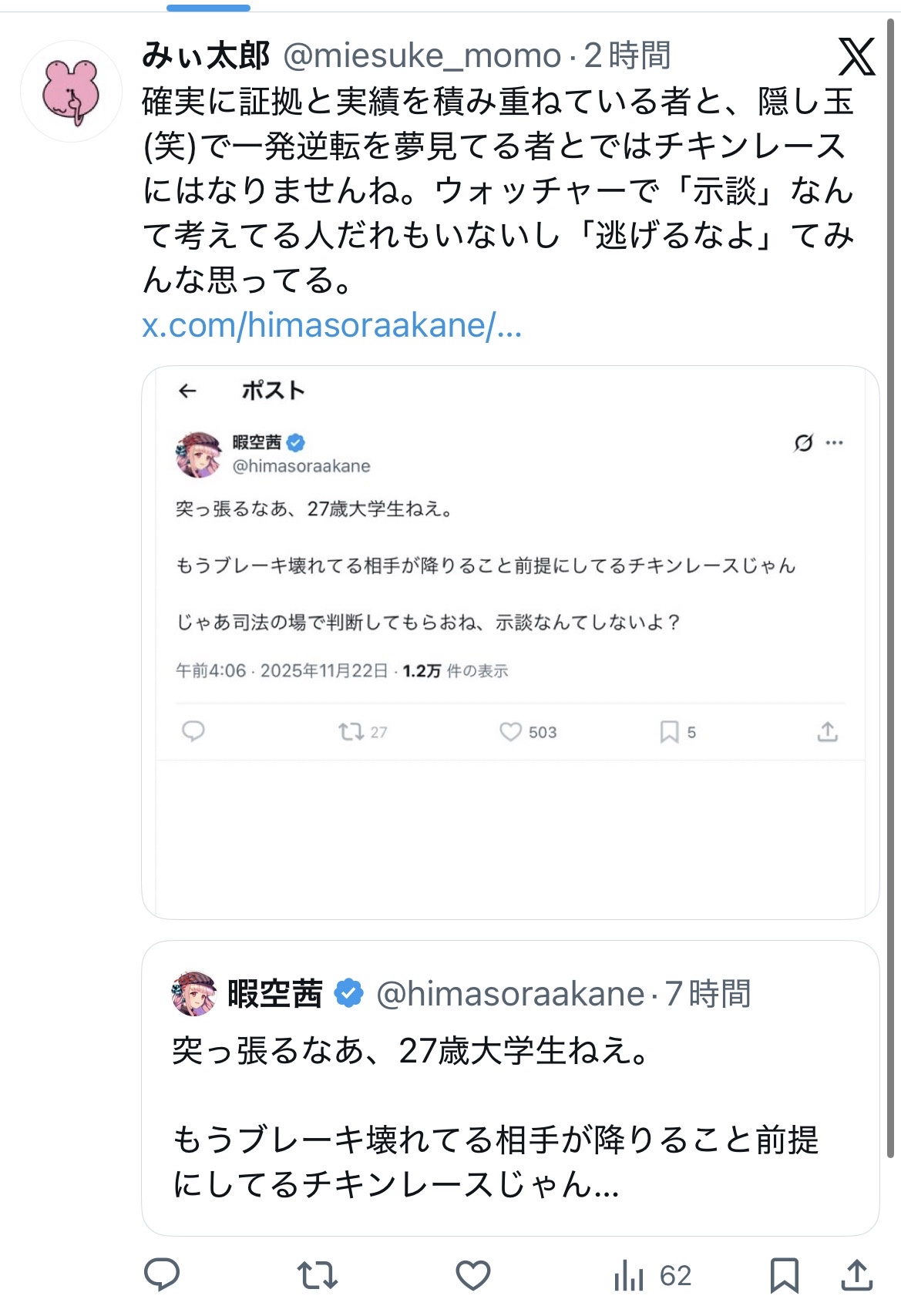Viewport: 901px width, 1316px height.
Task: Share the post via upload icon
Action: (856, 1275)
